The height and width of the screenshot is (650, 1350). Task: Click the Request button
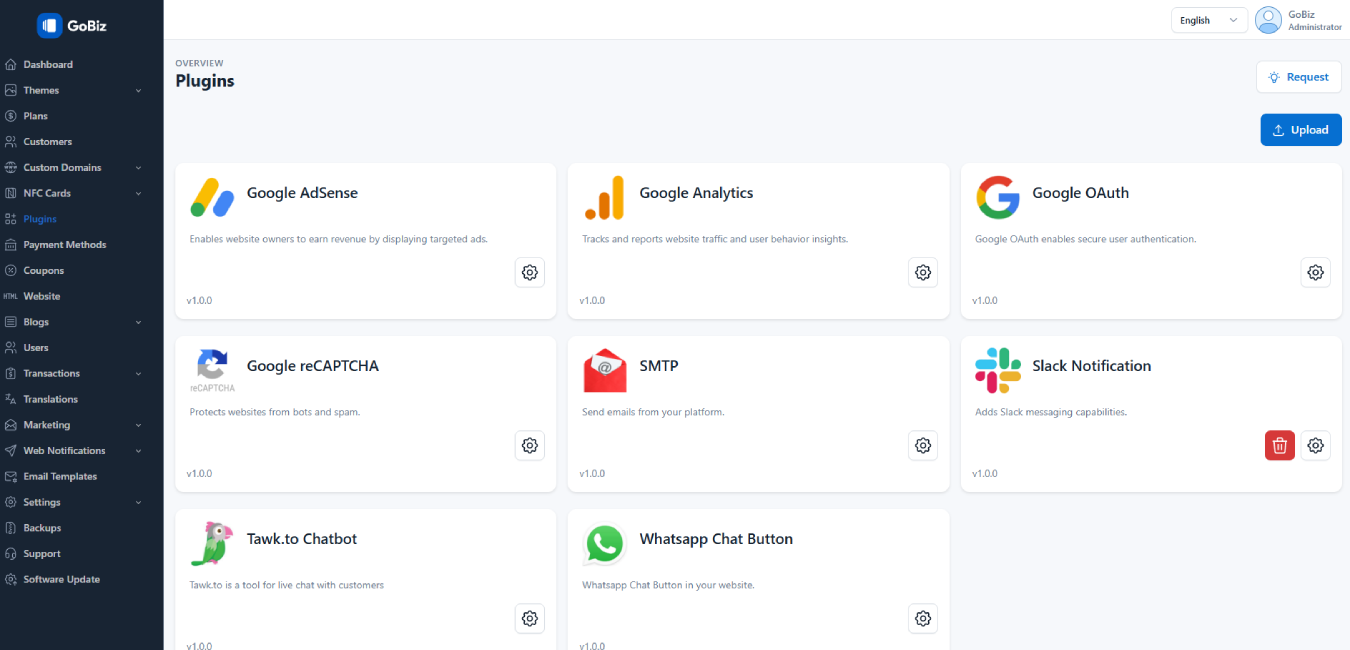point(1298,77)
